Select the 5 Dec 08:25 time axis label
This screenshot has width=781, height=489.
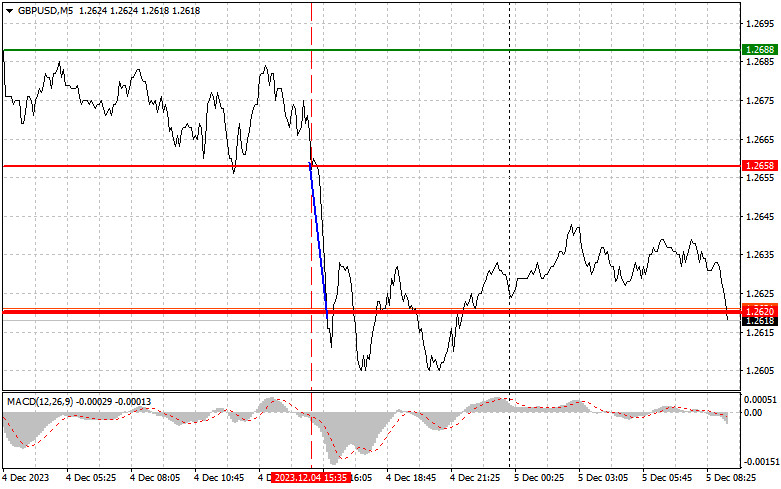coord(731,478)
